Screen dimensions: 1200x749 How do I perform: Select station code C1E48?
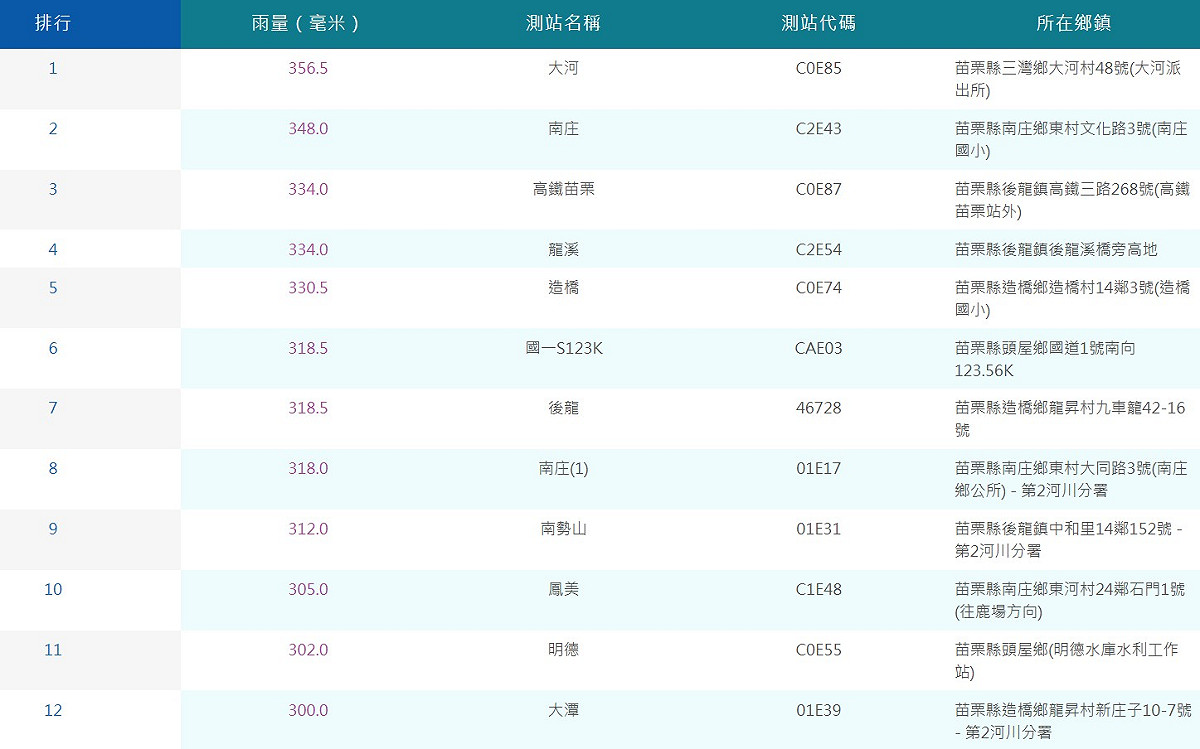[x=819, y=590]
